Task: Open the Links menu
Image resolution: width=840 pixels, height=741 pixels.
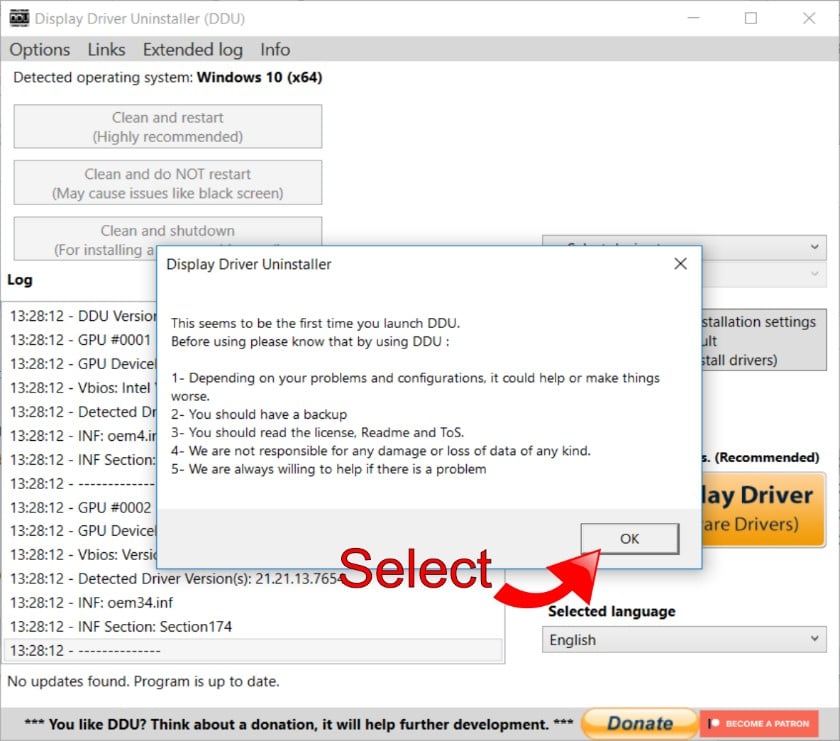Action: [106, 49]
